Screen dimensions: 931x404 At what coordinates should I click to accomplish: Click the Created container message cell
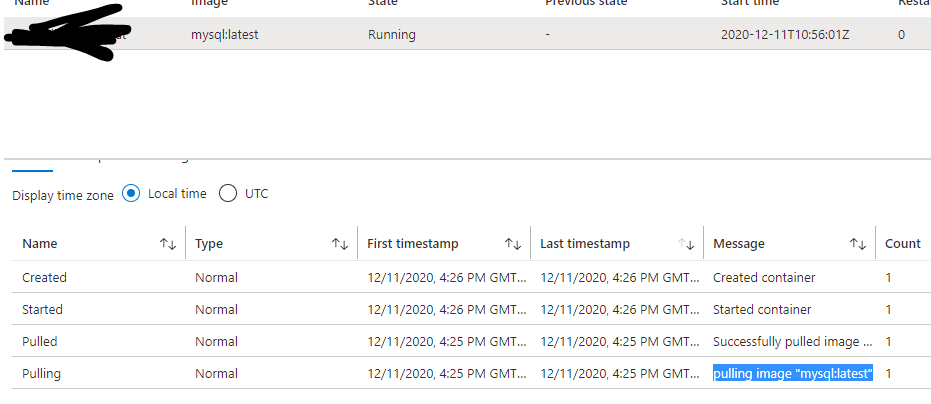[764, 277]
